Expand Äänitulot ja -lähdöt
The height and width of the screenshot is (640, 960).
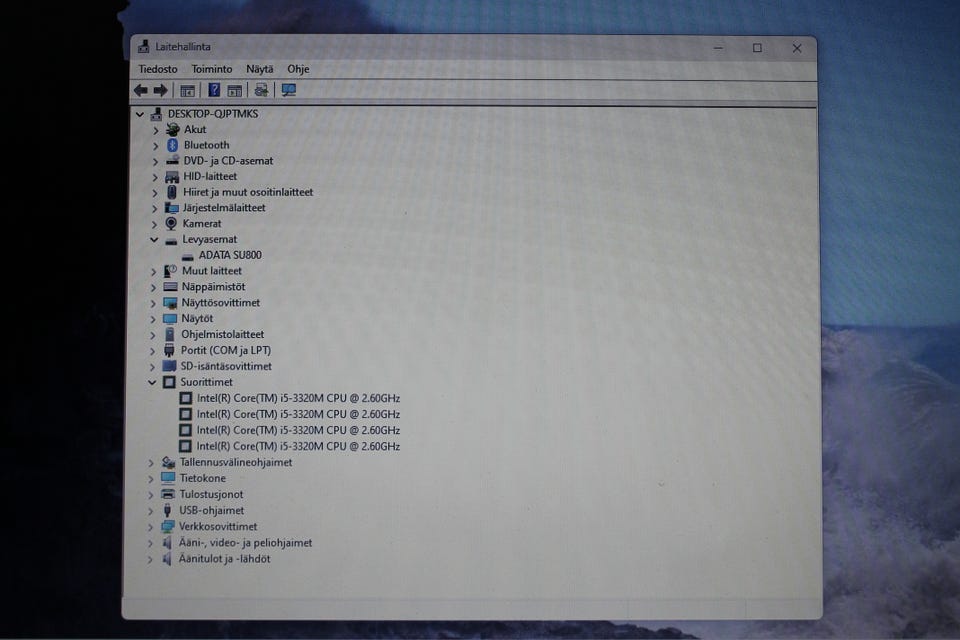151,559
